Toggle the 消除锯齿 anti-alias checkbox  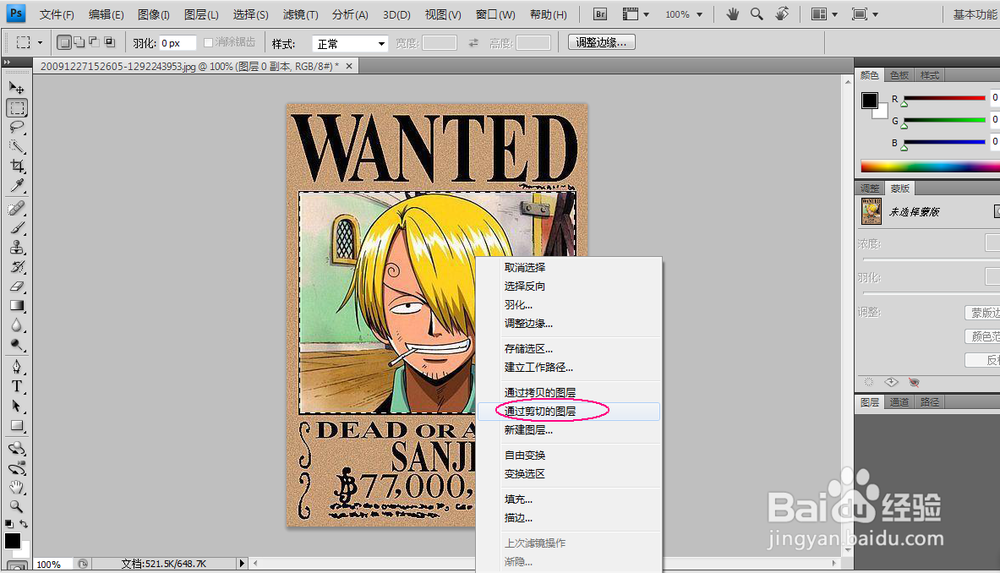[208, 43]
